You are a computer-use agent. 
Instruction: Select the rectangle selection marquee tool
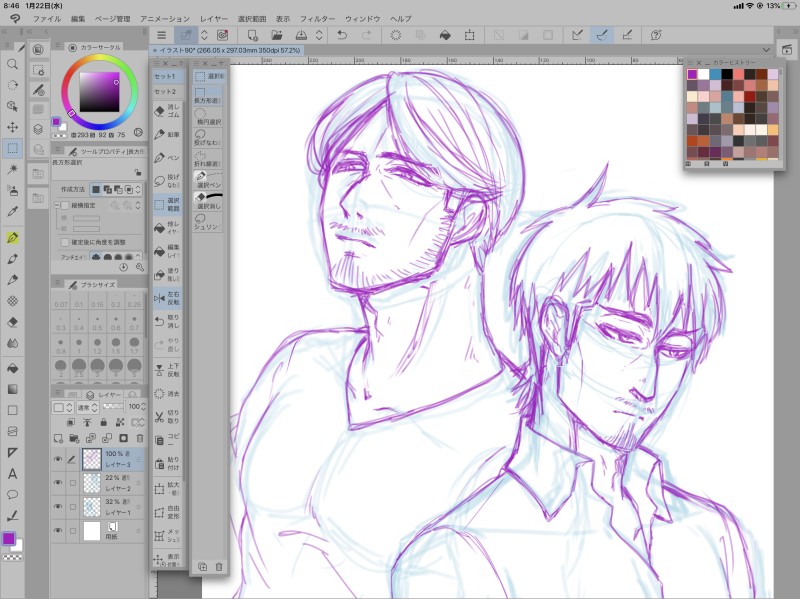(x=13, y=148)
